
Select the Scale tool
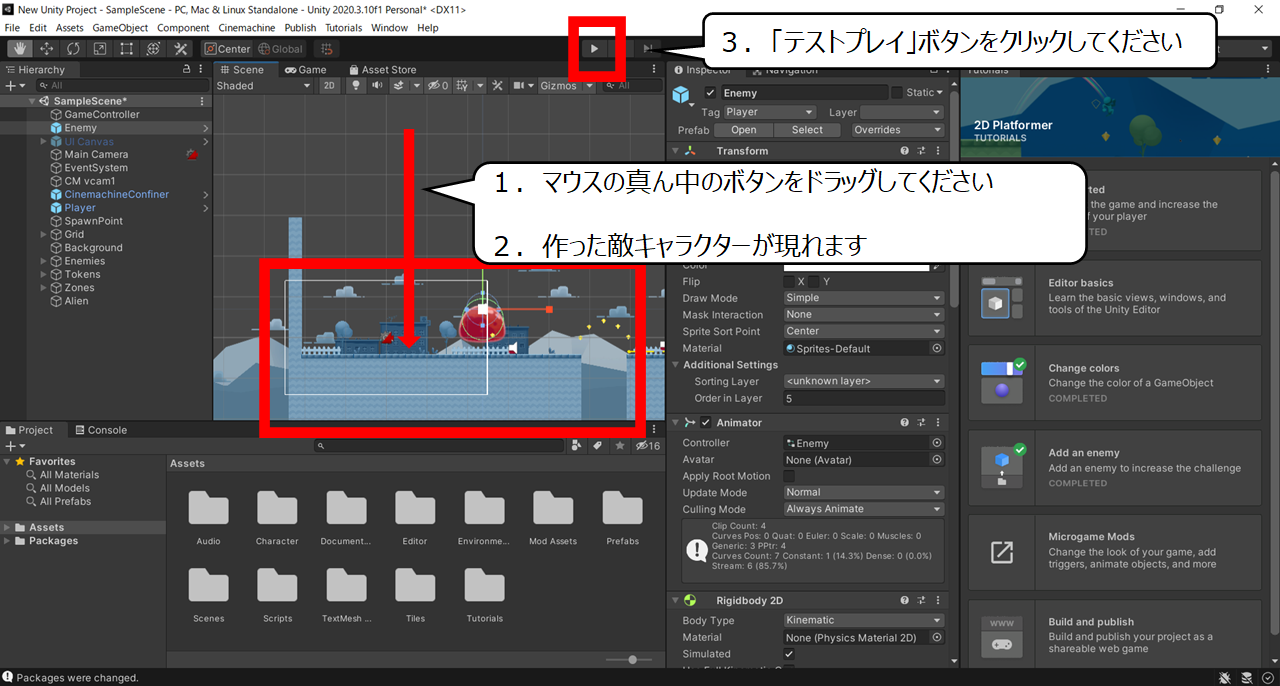coord(100,48)
